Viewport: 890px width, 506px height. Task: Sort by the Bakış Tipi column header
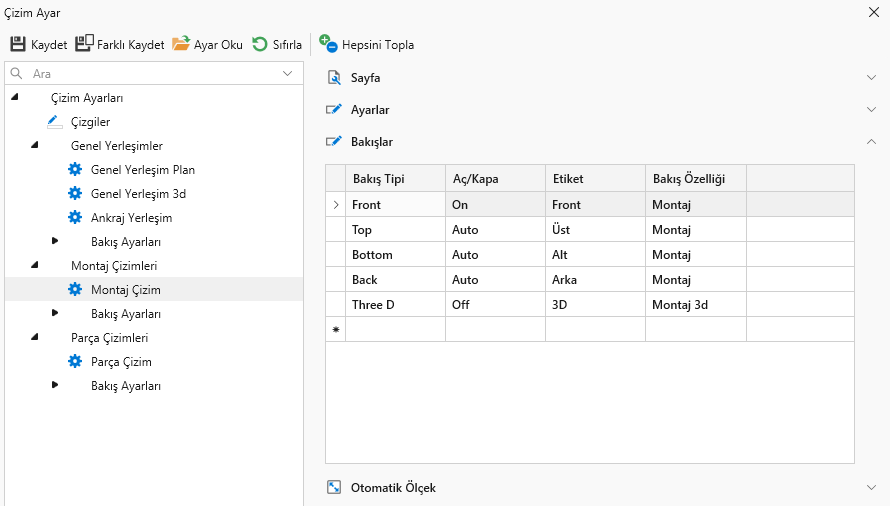[394, 179]
